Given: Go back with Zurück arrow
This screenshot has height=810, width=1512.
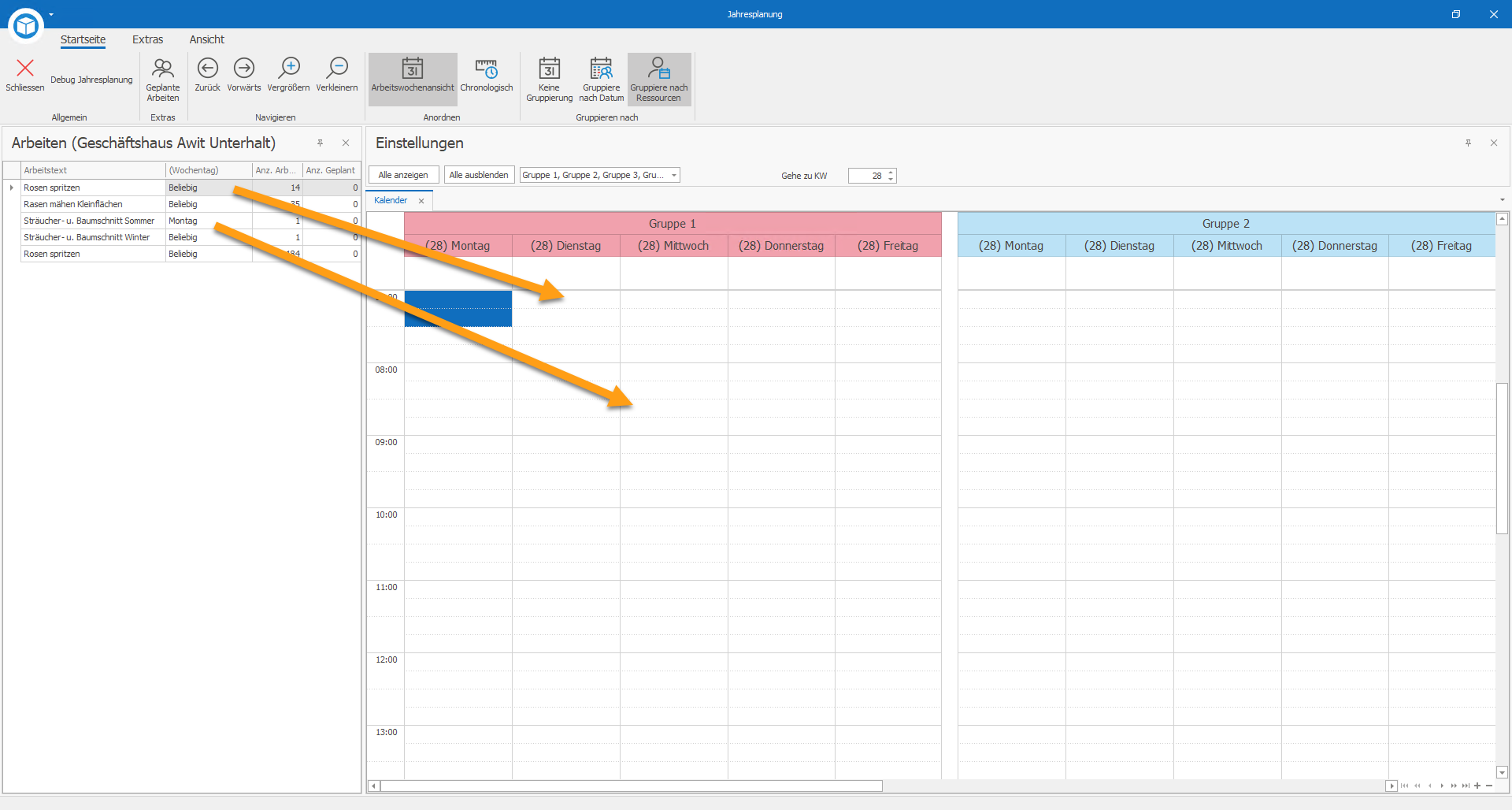Looking at the screenshot, I should point(207,75).
